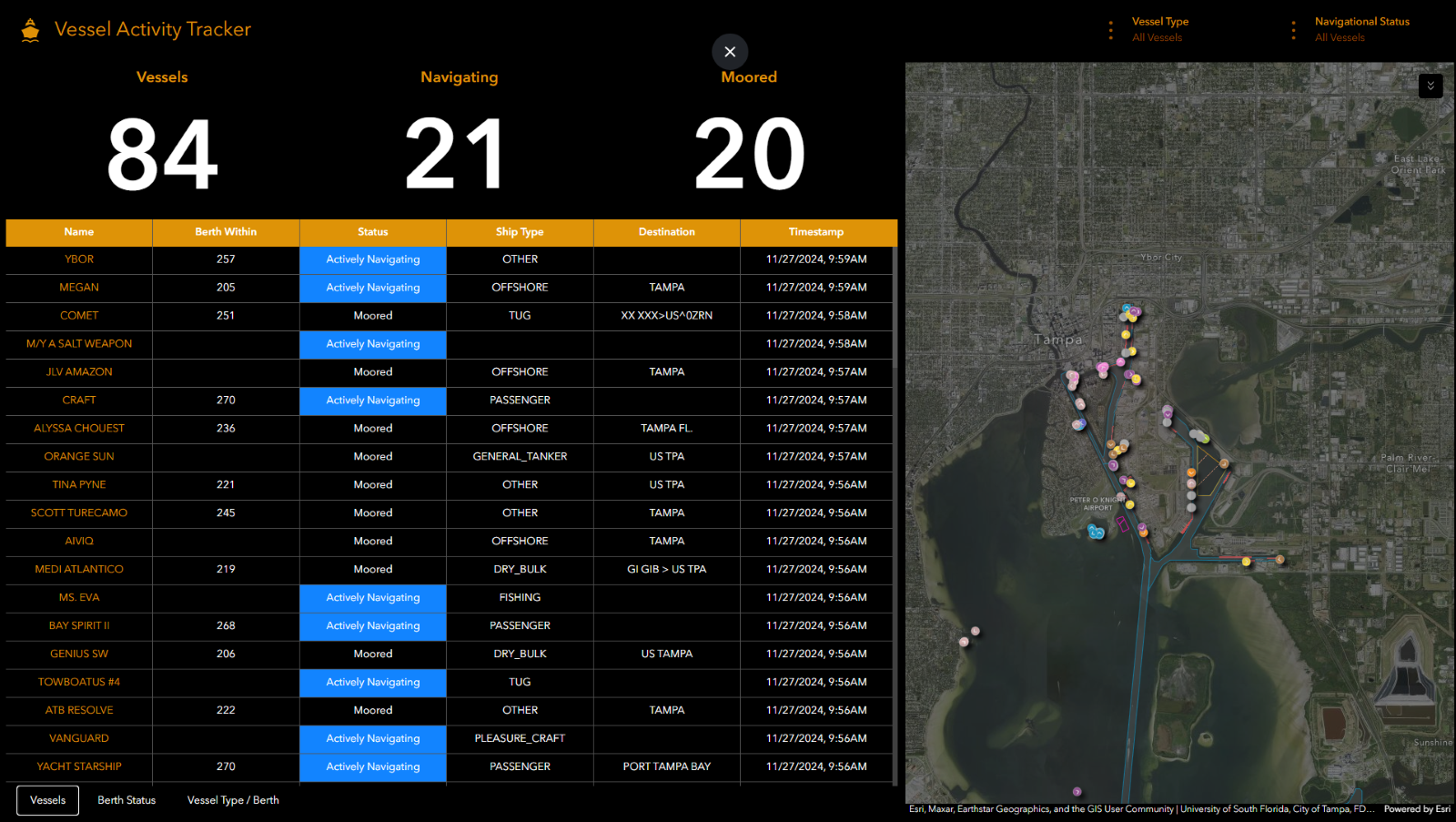Select the Vessel Type All Vessels selector
Screen dimensions: 1456x822
click(1160, 29)
